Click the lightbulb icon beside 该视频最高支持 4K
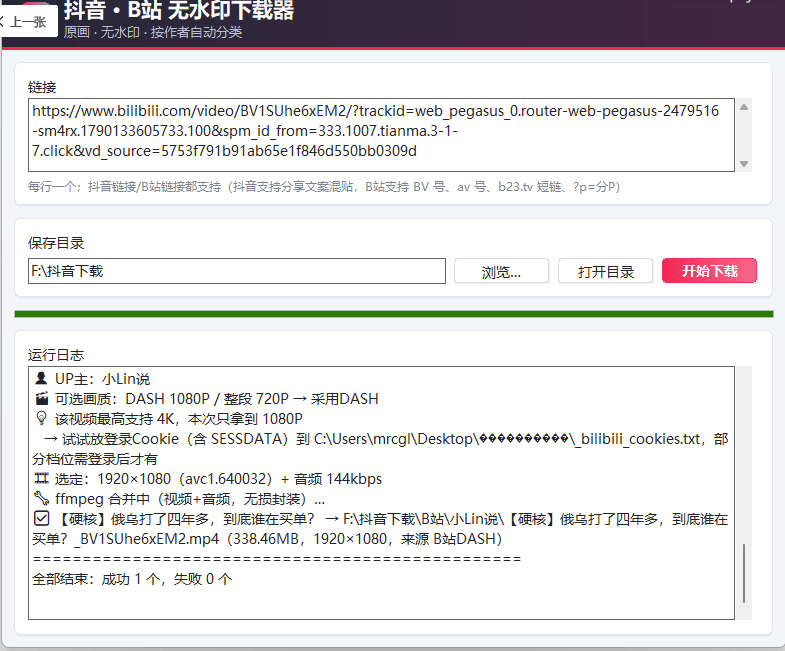785x651 pixels. pos(42,418)
